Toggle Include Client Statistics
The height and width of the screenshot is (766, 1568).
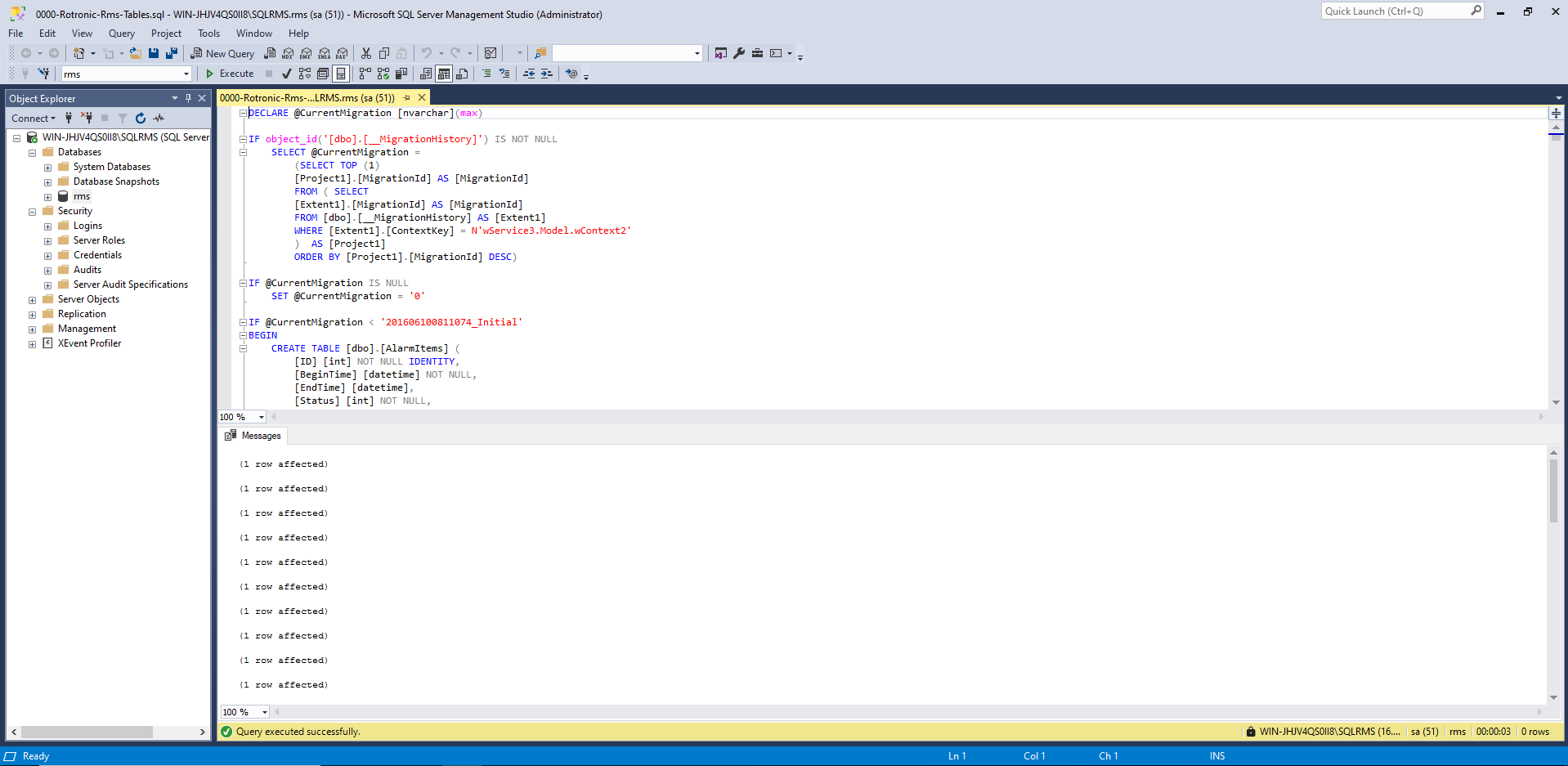[401, 74]
